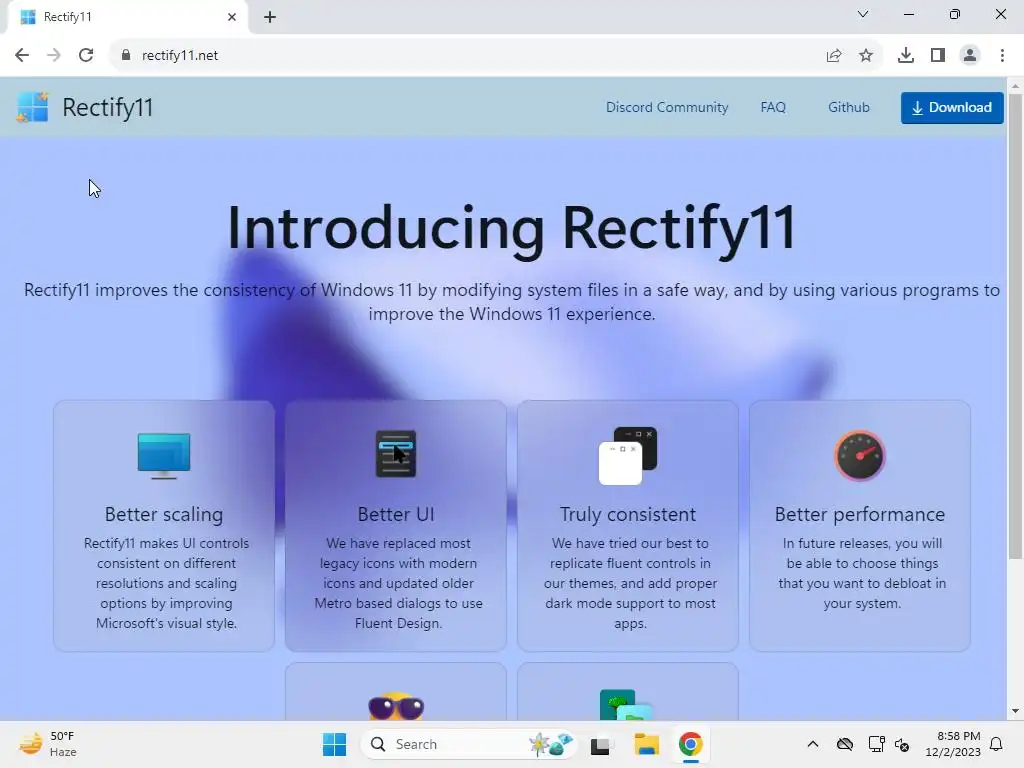Image resolution: width=1024 pixels, height=768 pixels.
Task: Expand the tab search dropdown arrow
Action: tap(863, 14)
